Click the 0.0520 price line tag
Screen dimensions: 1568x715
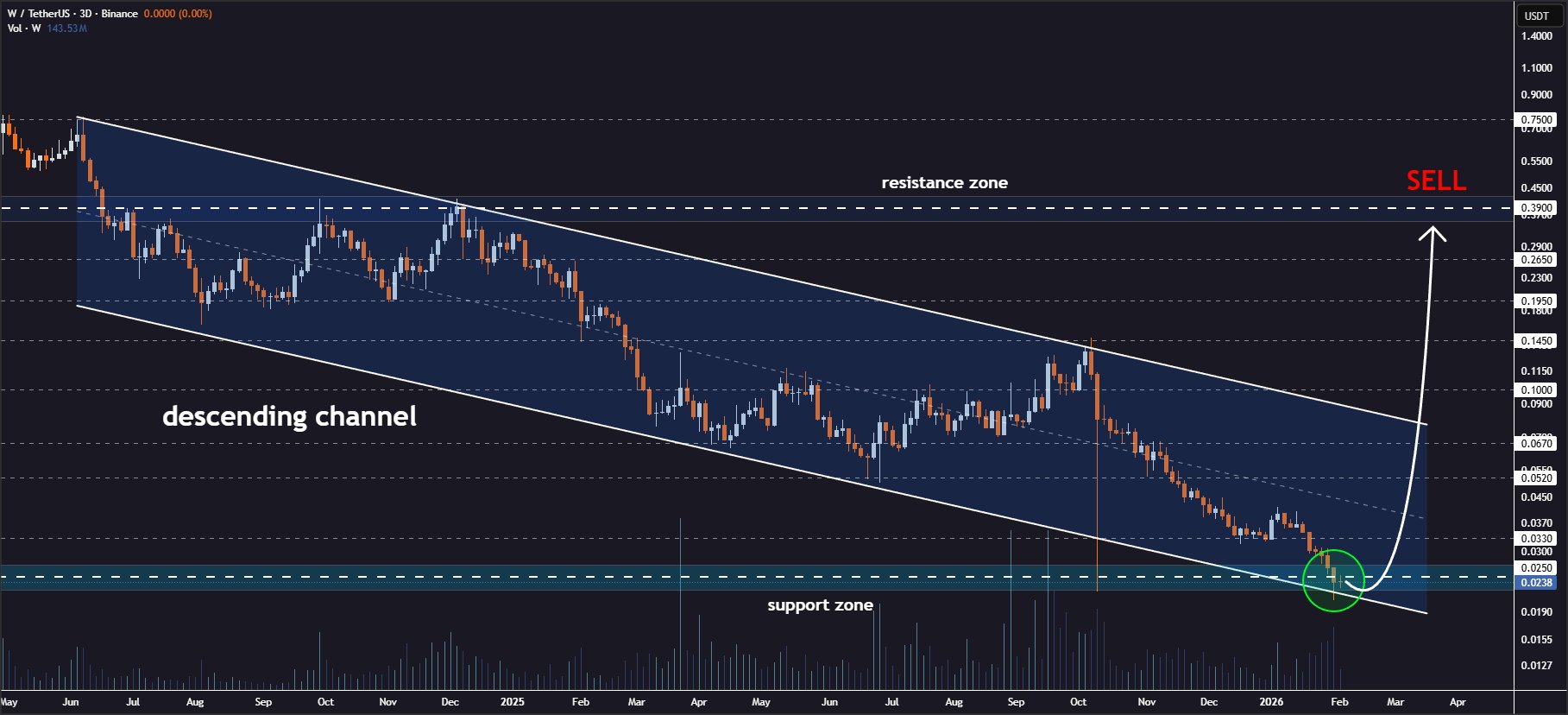tap(1536, 478)
